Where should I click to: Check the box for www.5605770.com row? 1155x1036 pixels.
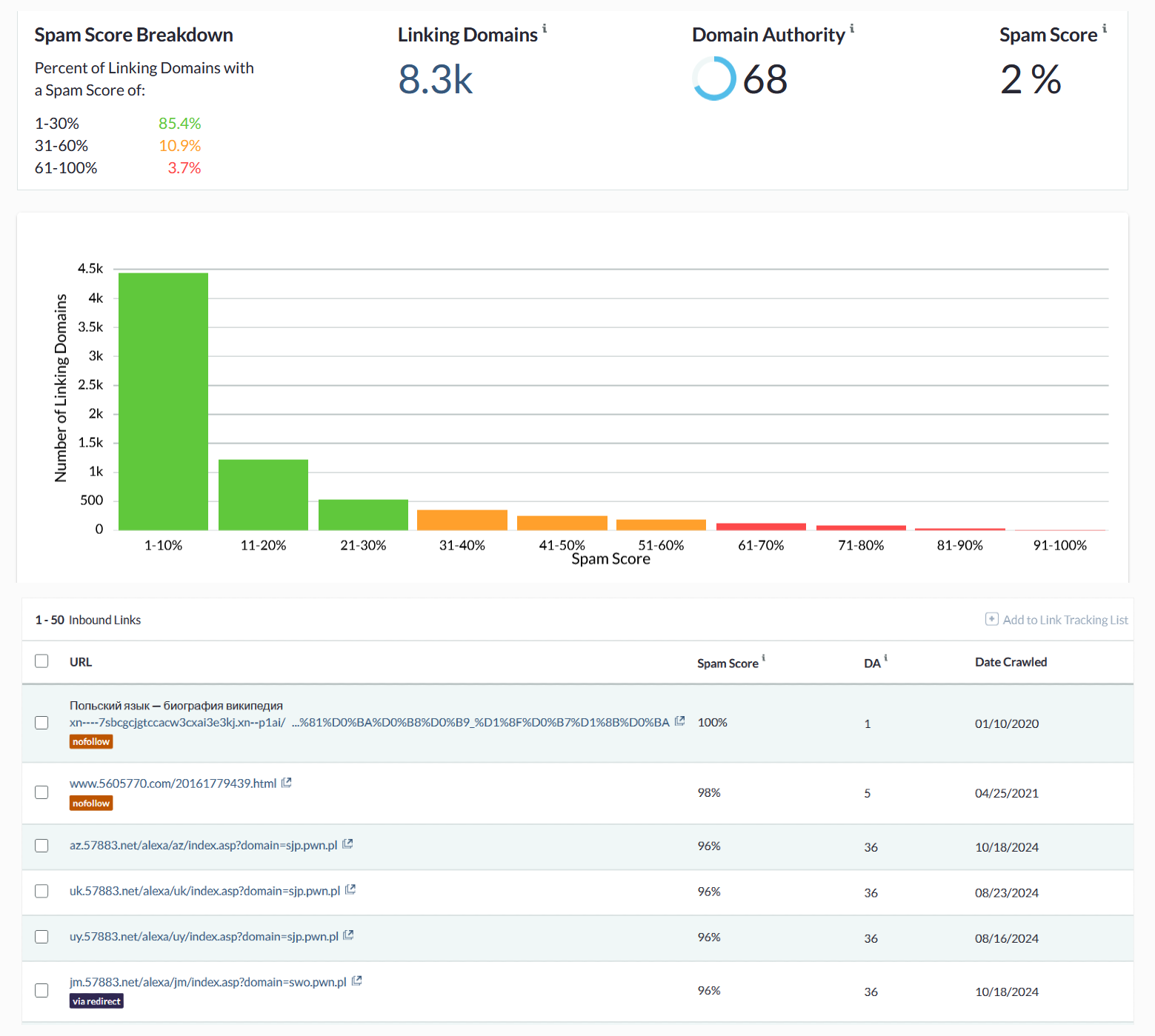pos(41,792)
